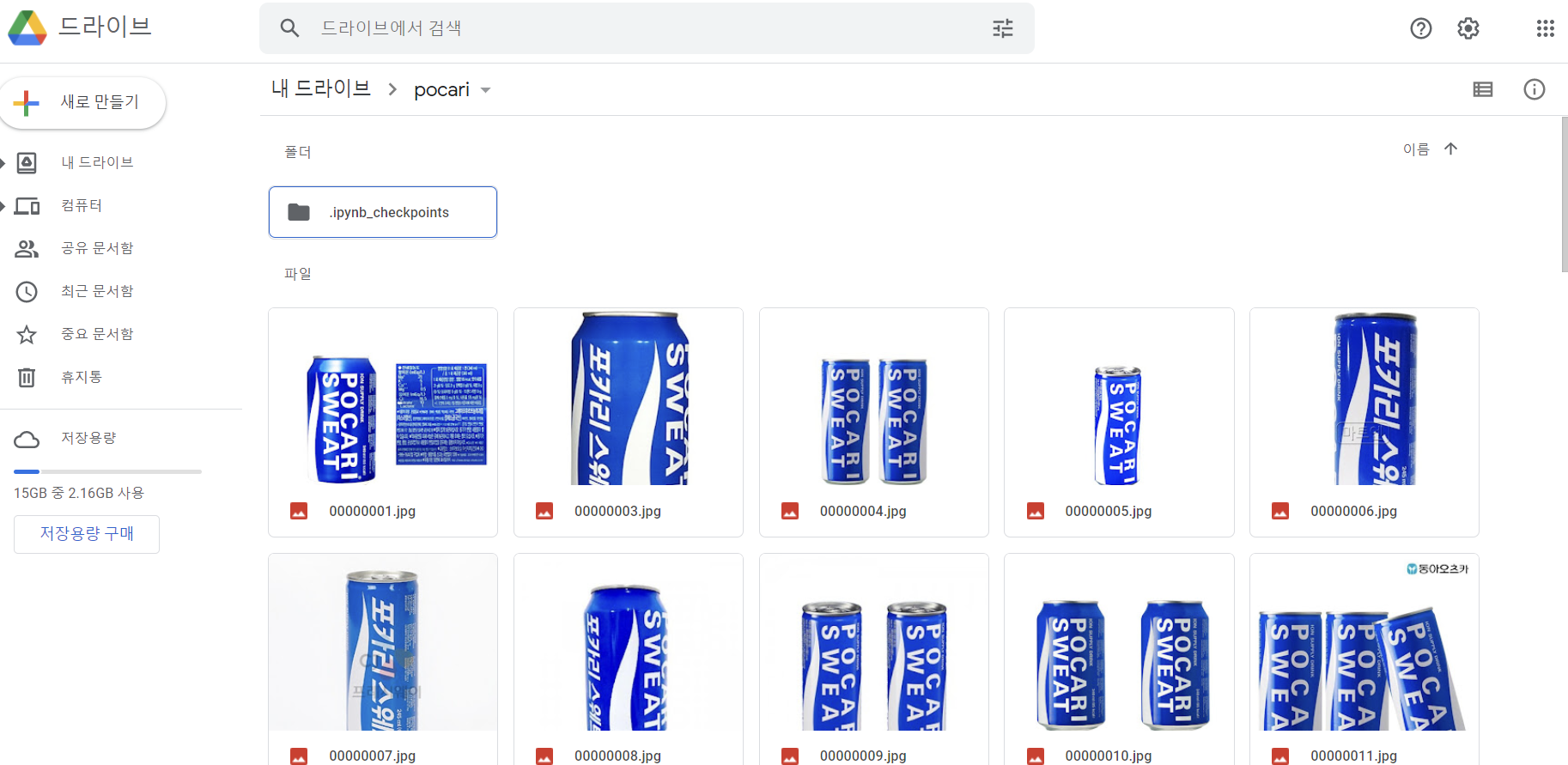Select 00000008.jpg thumbnail
The height and width of the screenshot is (765, 1568).
click(629, 642)
